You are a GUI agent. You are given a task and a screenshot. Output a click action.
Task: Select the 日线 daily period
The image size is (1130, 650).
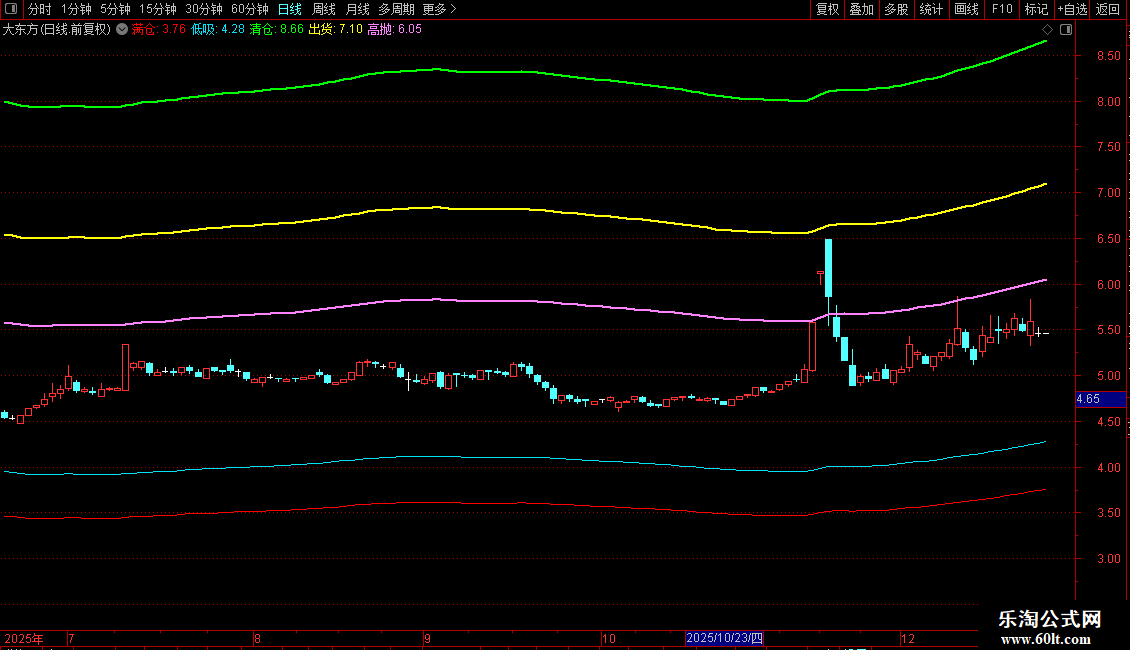coord(290,9)
